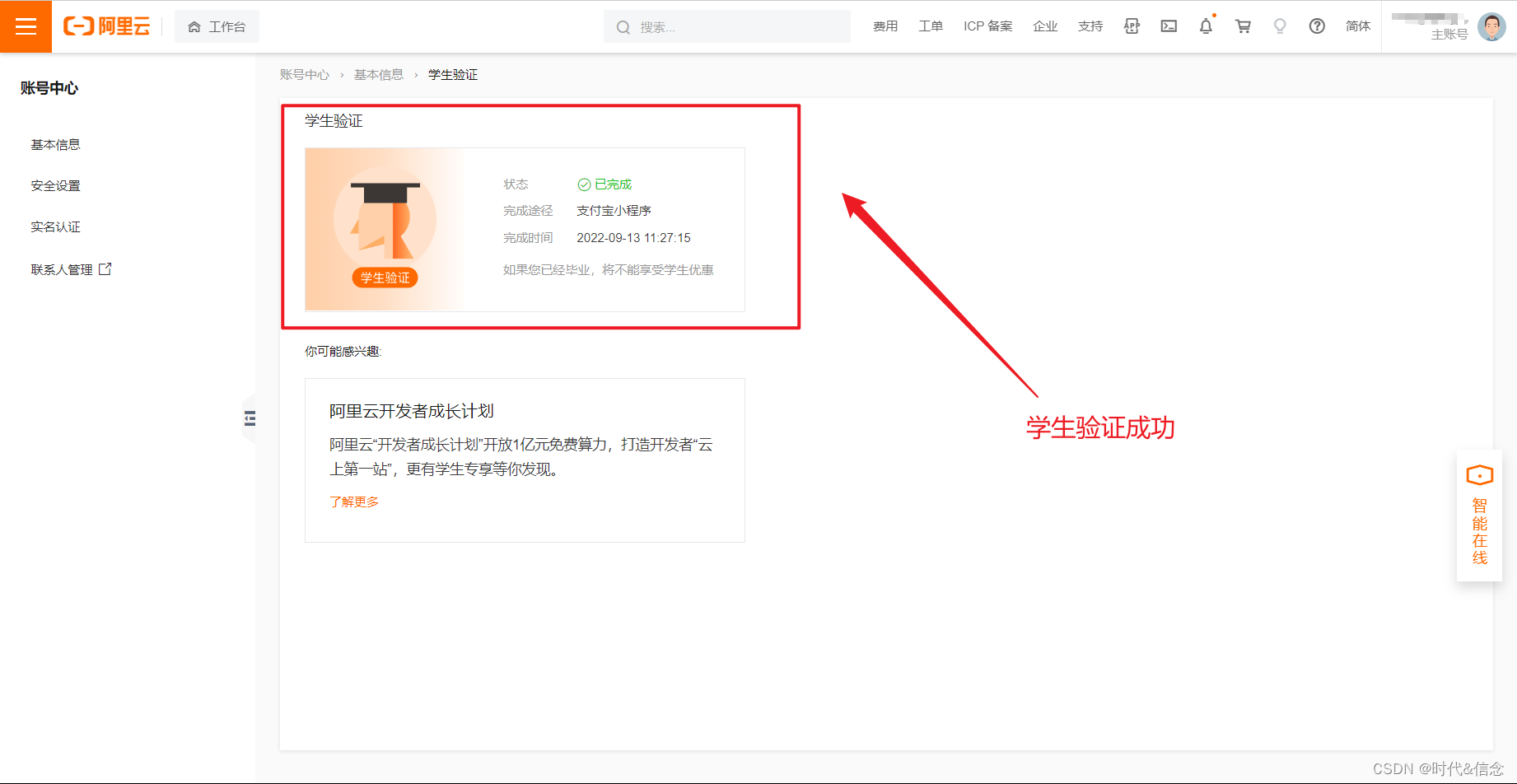Viewport: 1517px width, 784px height.
Task: Go to 基本信息 in the breadcrumb
Action: [x=379, y=75]
